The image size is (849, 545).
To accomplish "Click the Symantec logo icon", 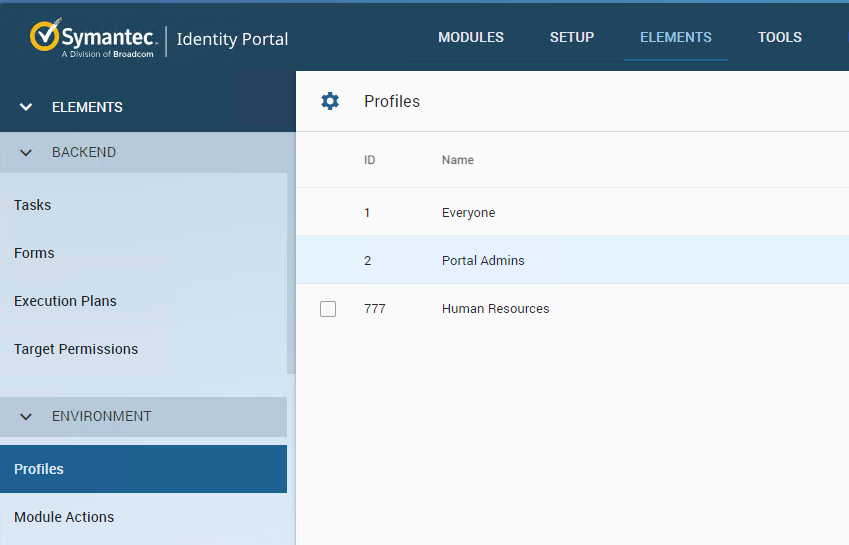I will point(45,37).
